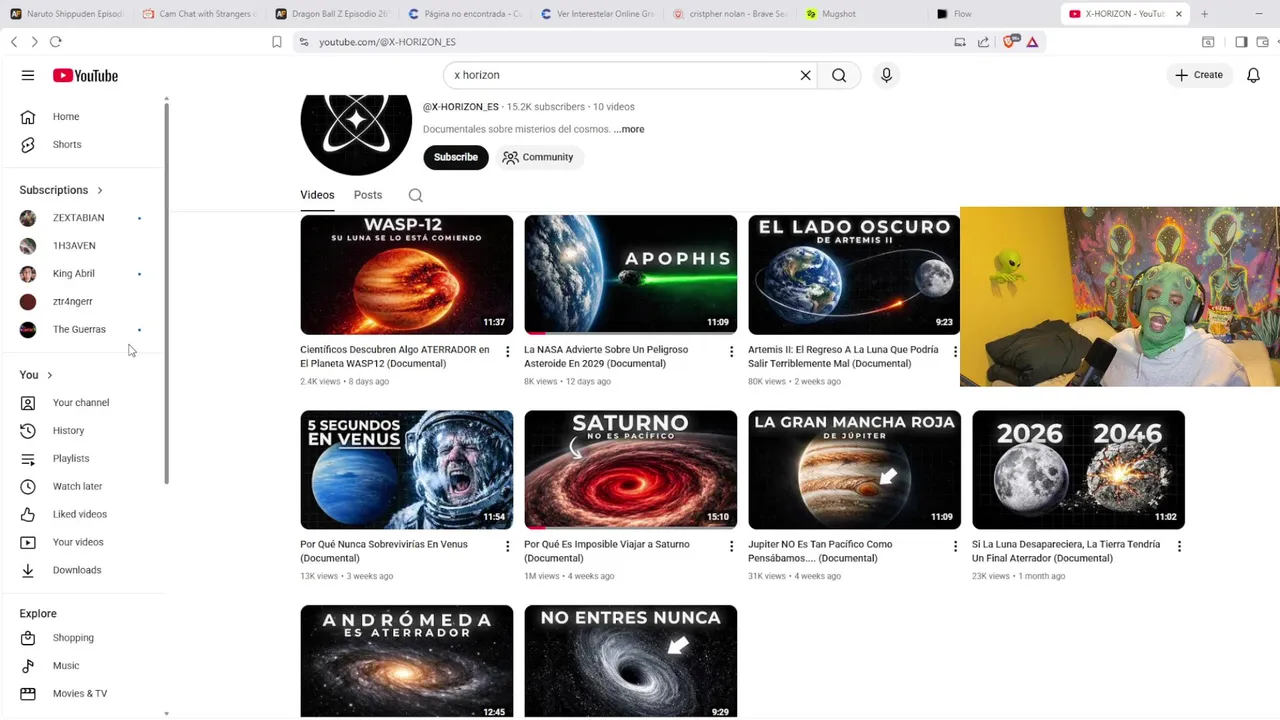The image size is (1280, 720).
Task: Open options menu for the Artemis II video
Action: click(x=955, y=352)
